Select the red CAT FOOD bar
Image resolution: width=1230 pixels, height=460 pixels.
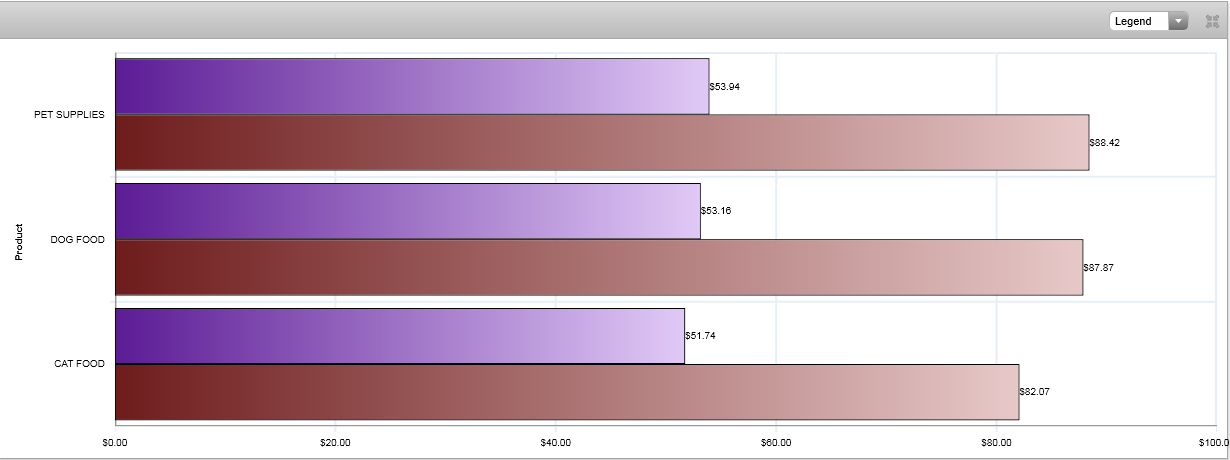point(567,392)
